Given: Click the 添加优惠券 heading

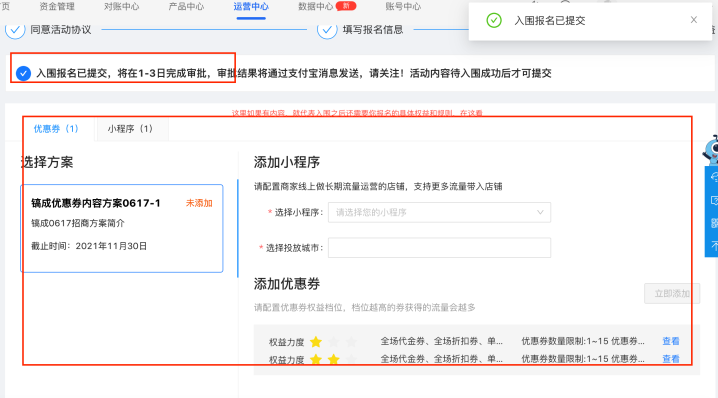Looking at the screenshot, I should 287,284.
